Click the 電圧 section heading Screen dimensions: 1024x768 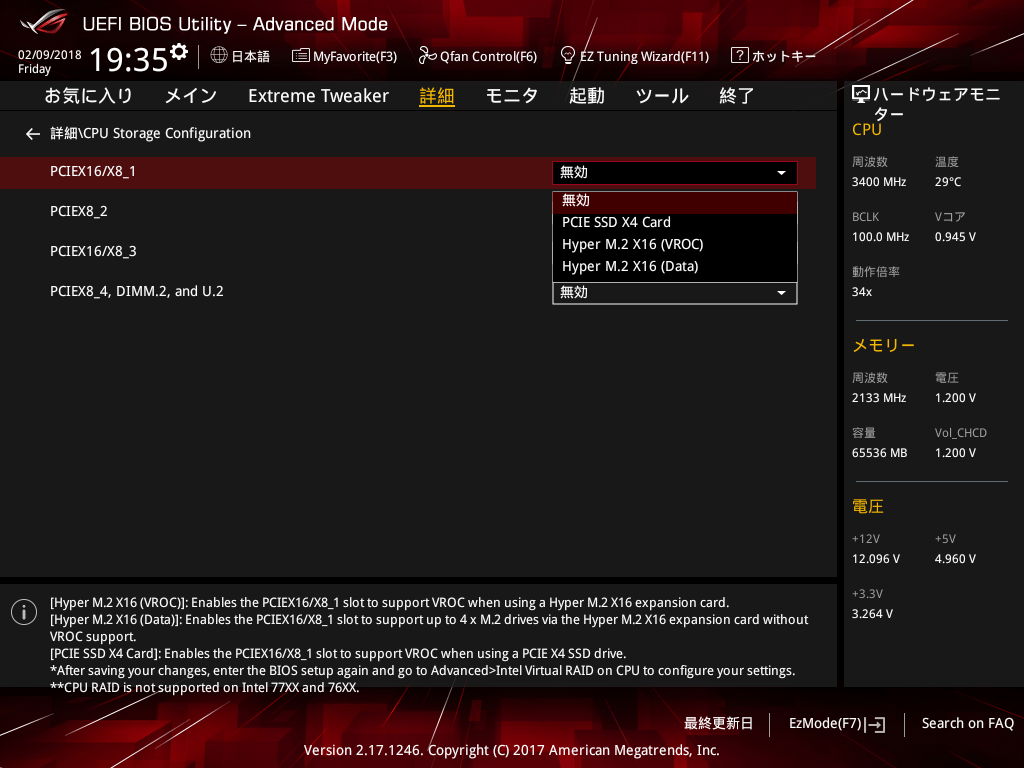[867, 507]
